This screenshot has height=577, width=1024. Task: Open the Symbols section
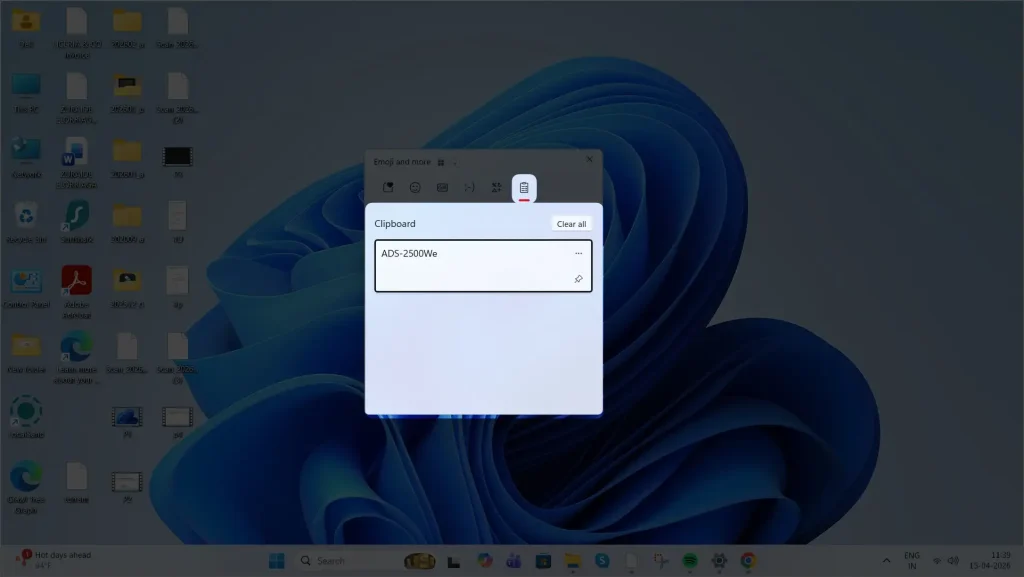point(497,187)
